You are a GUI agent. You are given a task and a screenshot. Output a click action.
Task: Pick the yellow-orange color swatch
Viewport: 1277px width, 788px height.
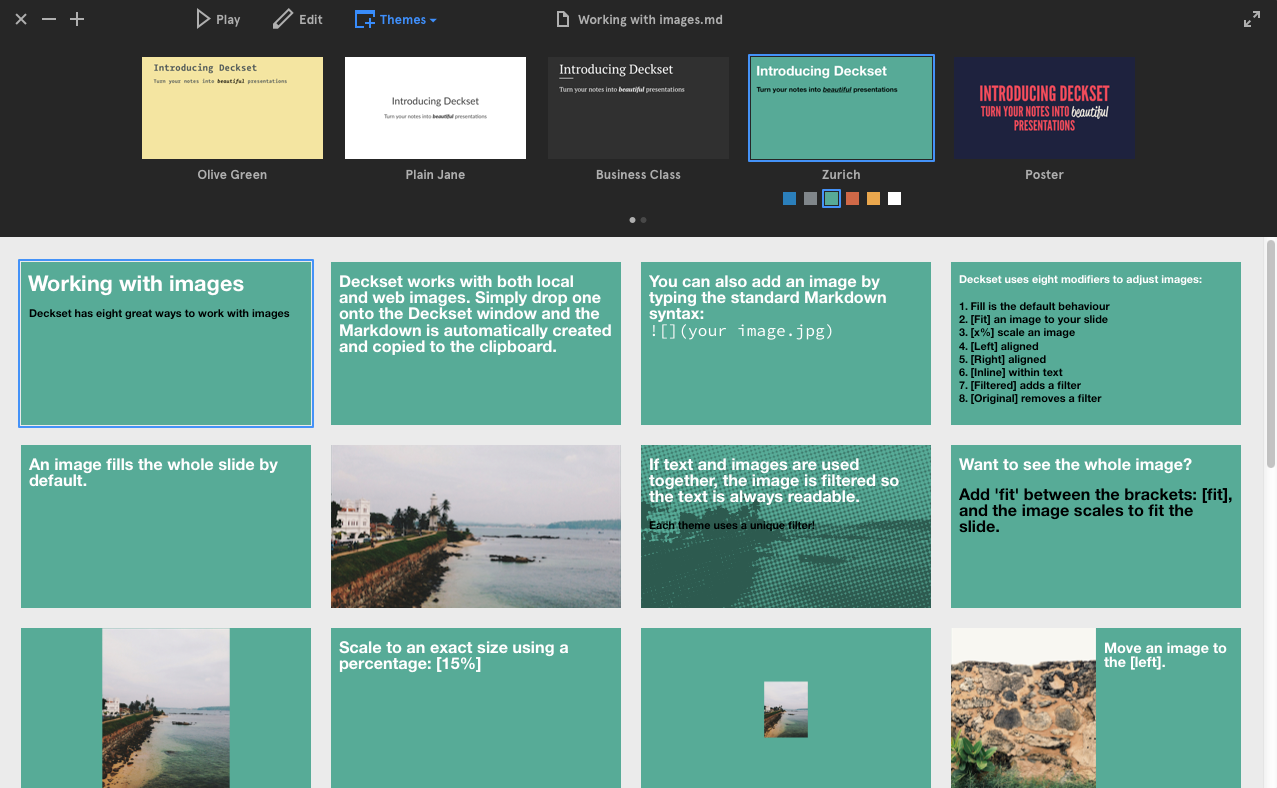(x=873, y=199)
